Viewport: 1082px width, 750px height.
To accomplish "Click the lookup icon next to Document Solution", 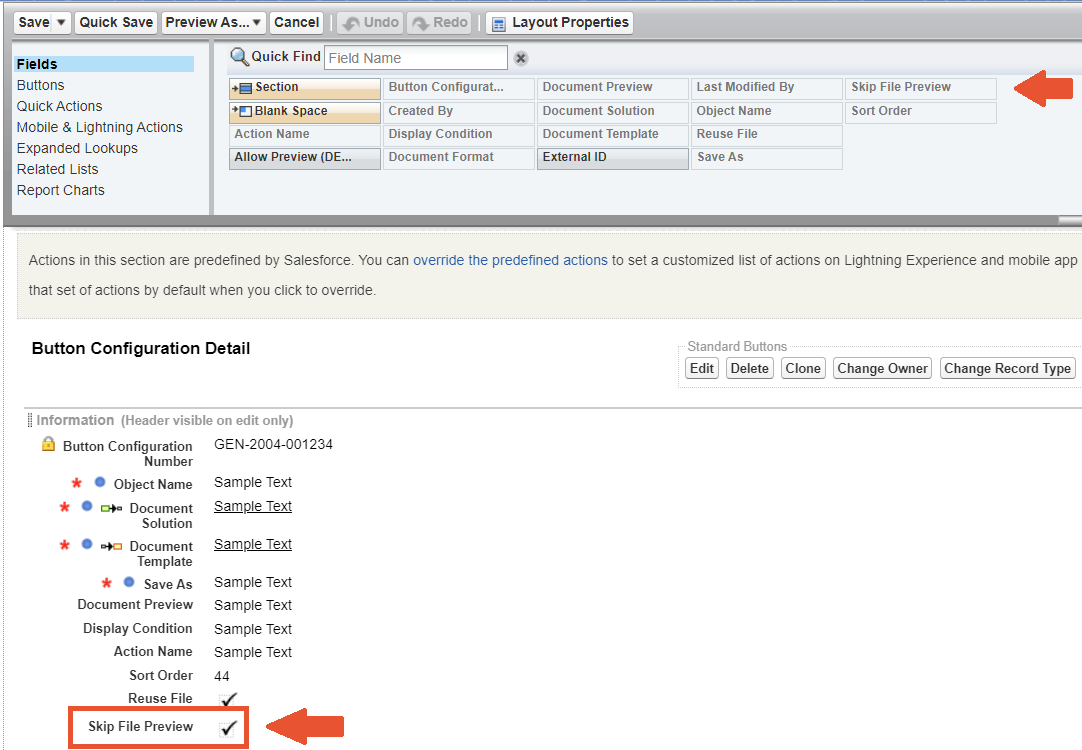I will (x=111, y=509).
